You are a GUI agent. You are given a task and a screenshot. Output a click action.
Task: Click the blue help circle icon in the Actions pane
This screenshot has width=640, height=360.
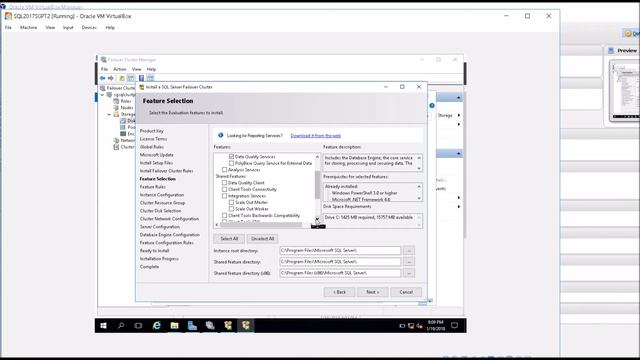[x=432, y=106]
